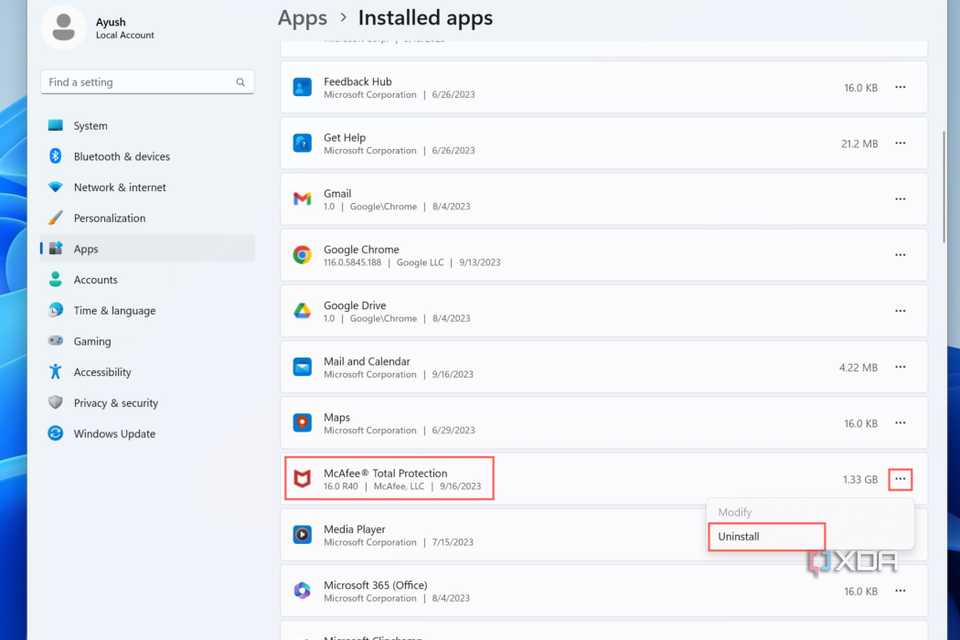Go to Bluetooth & devices settings
960x640 pixels.
[121, 157]
